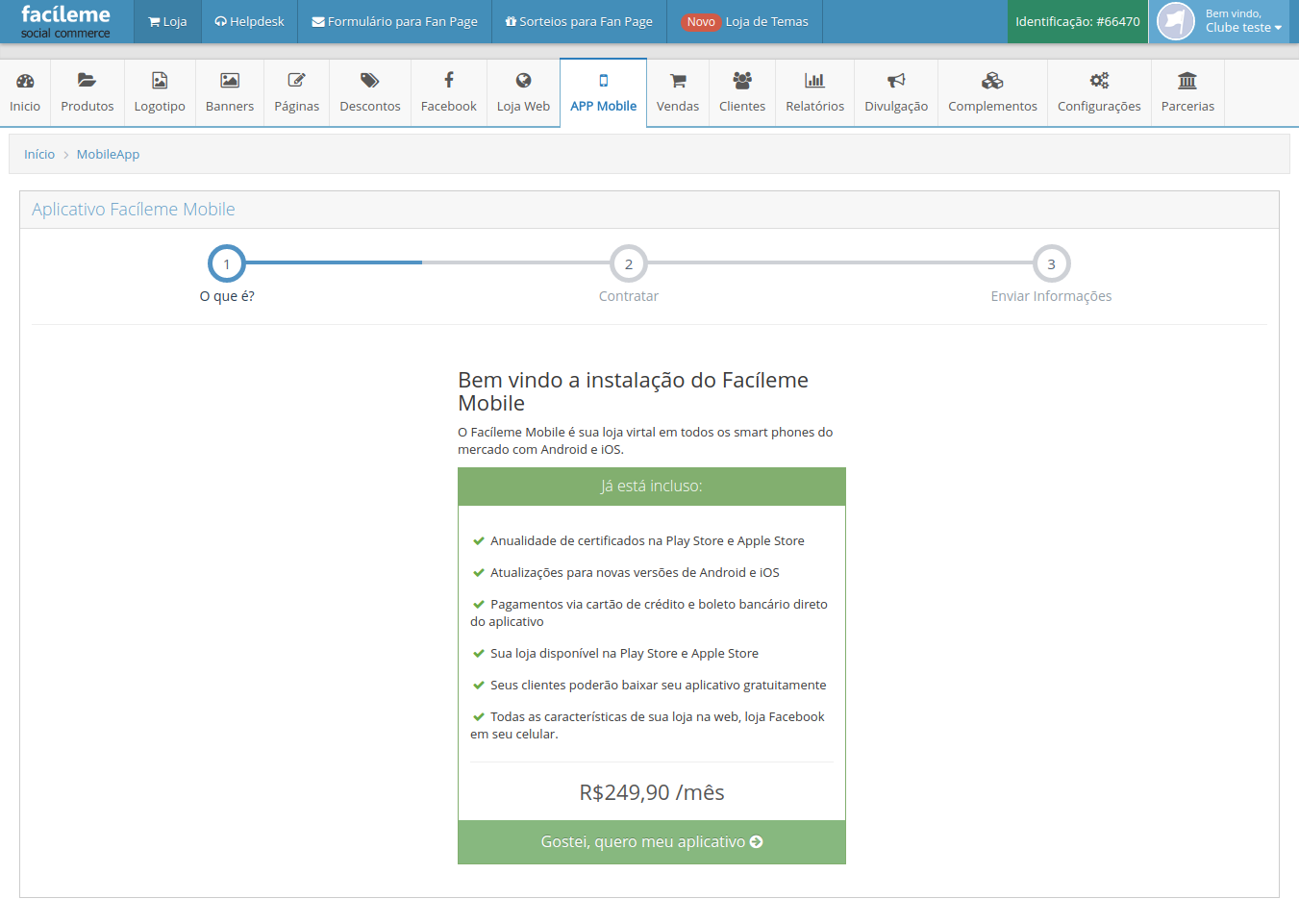Screen dimensions: 1299x924
Task: Open Produtos folder icon
Action: point(87,81)
